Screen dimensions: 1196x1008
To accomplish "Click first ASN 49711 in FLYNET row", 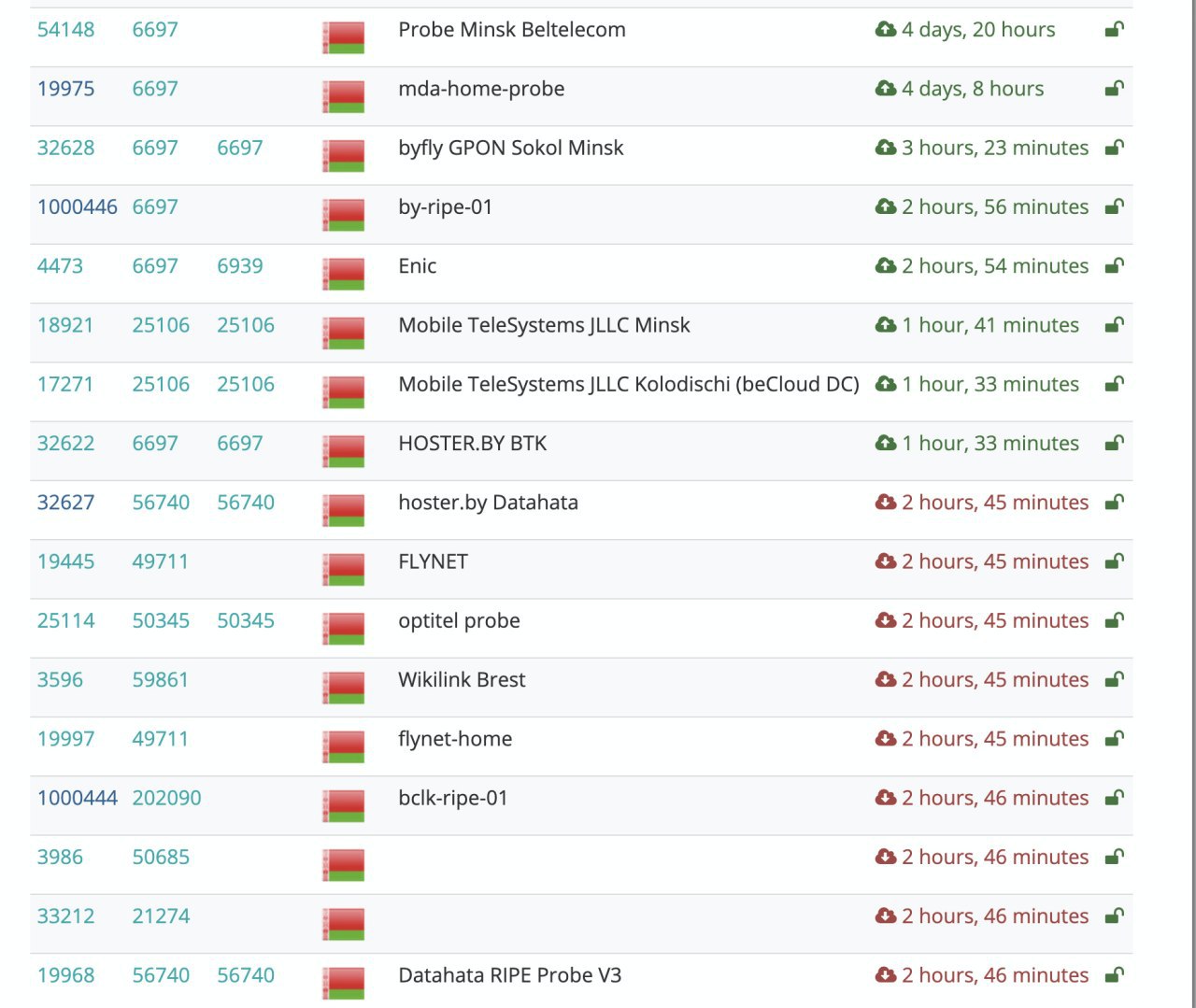I will click(161, 561).
